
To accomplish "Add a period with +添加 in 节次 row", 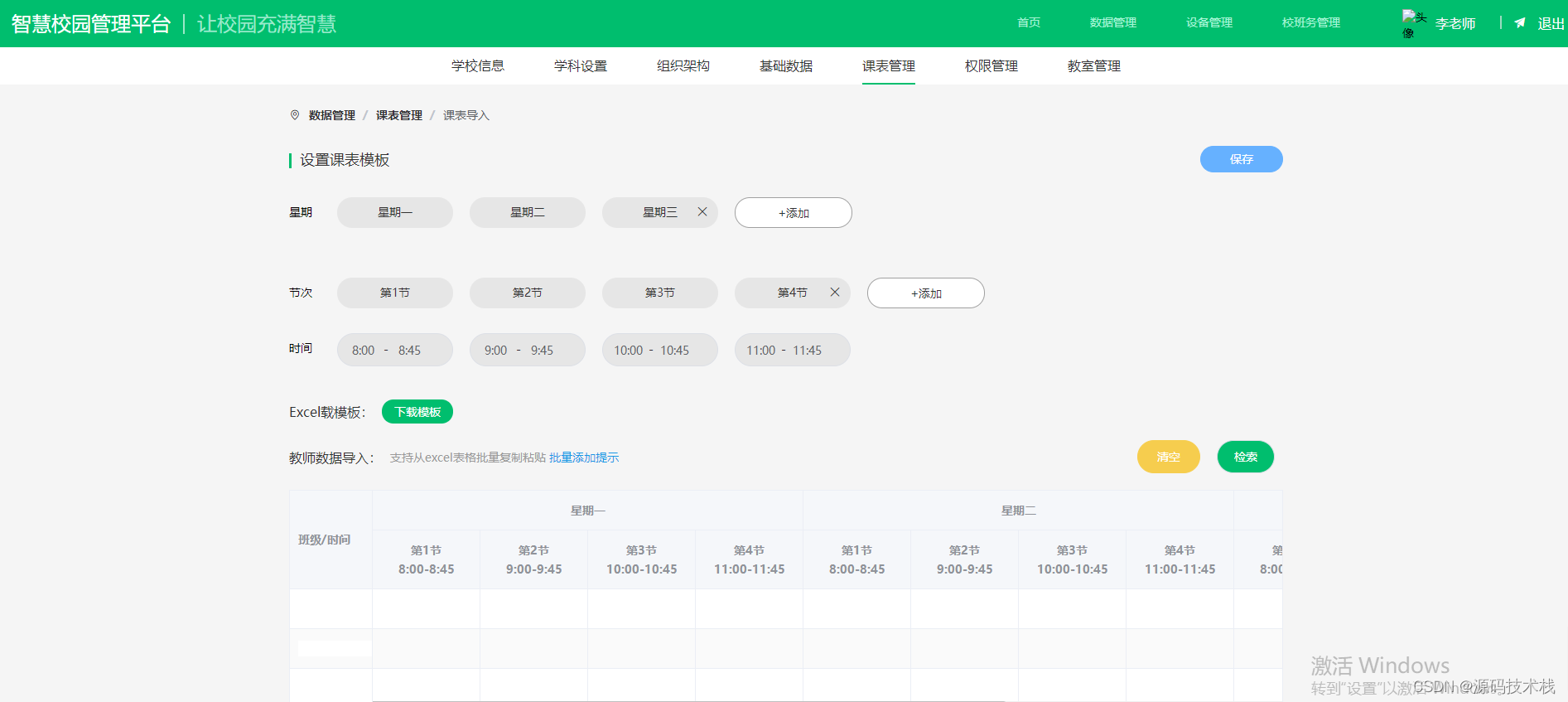I will [x=926, y=293].
